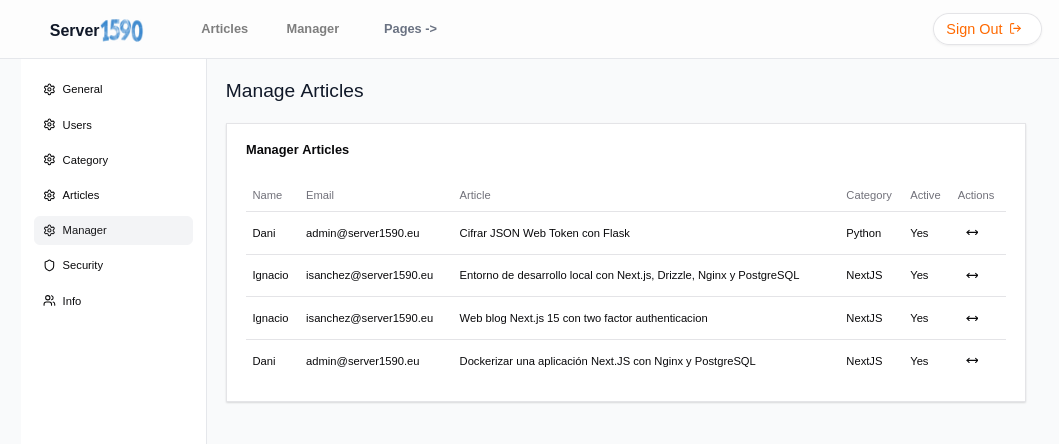Click the Web blog Next.js 15 article title
The width and height of the screenshot is (1059, 444).
click(583, 318)
